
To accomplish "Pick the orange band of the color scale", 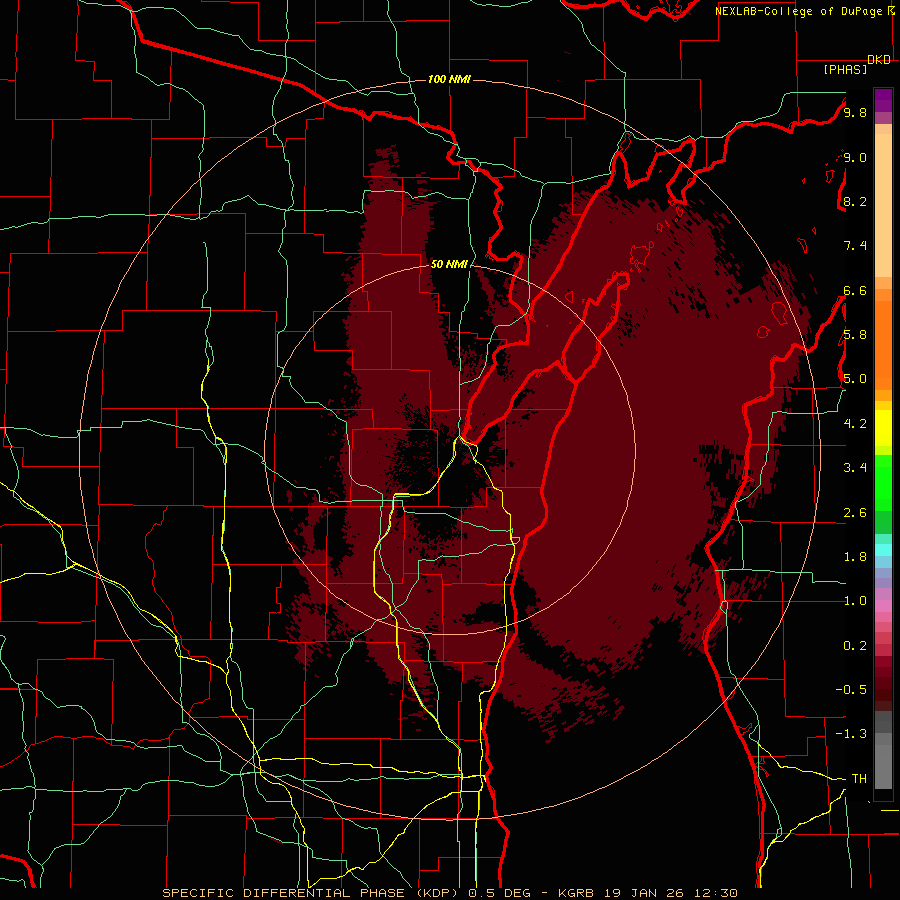I will coord(883,345).
